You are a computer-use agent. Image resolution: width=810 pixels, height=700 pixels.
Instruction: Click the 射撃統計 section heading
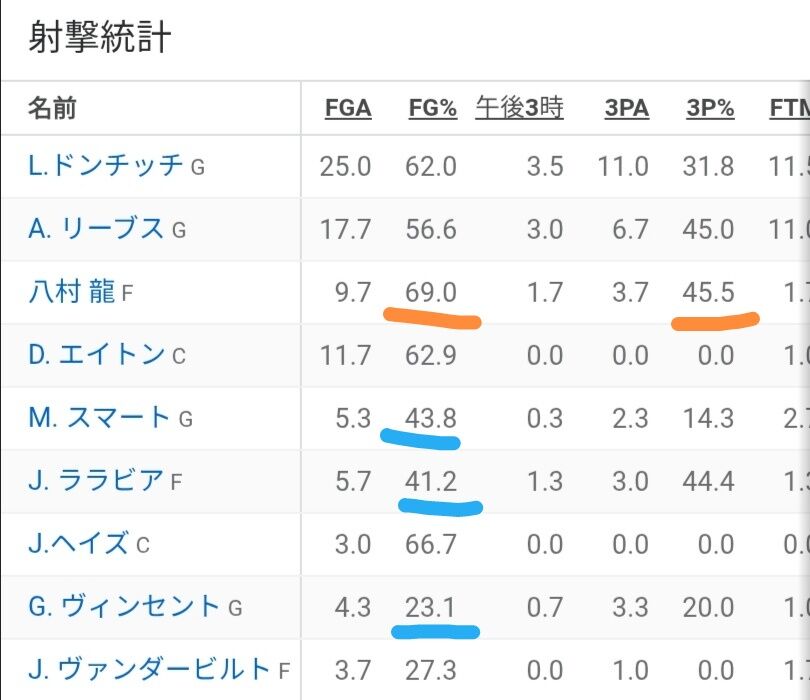99,37
